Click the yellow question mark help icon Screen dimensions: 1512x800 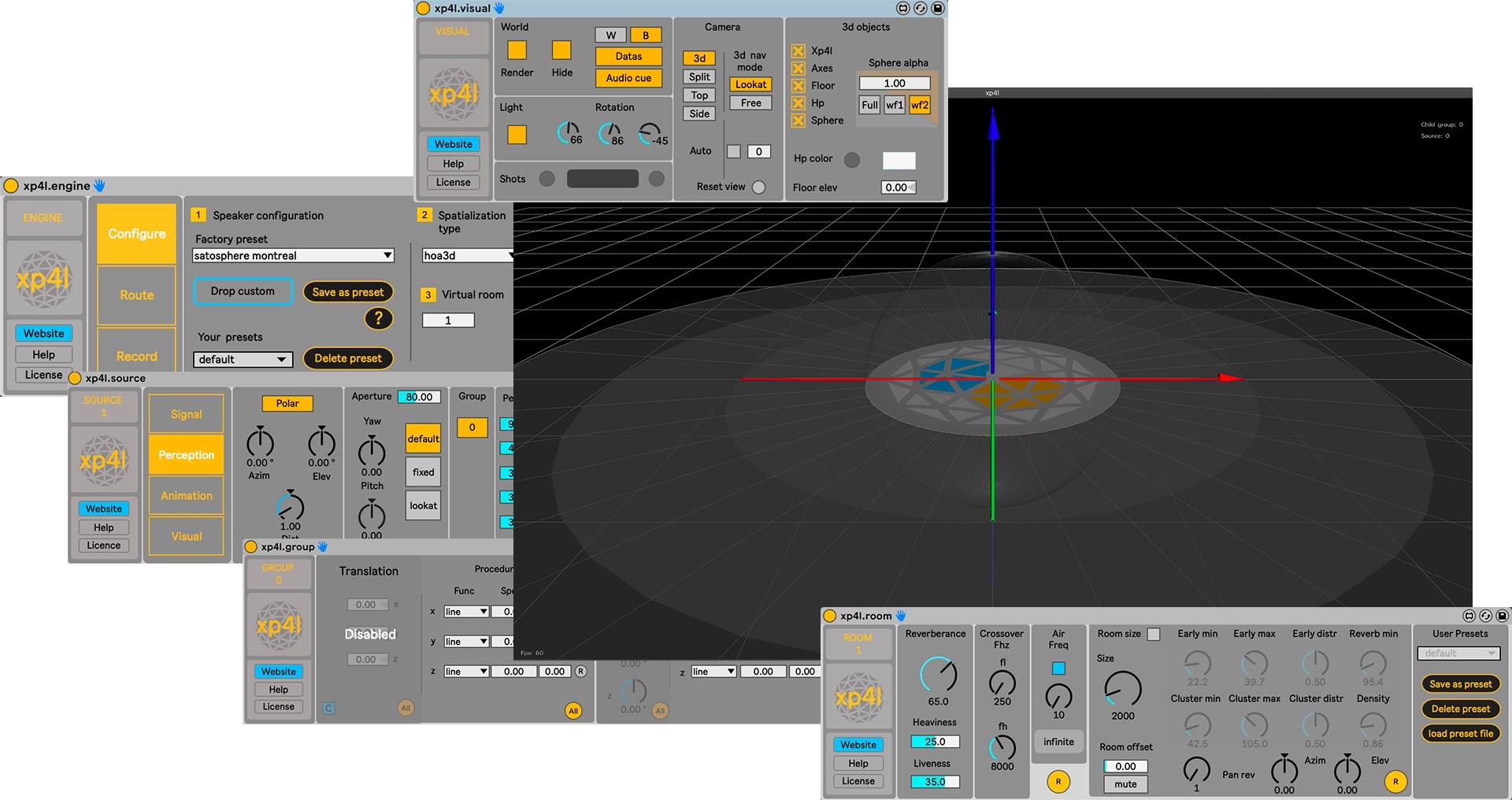(378, 318)
